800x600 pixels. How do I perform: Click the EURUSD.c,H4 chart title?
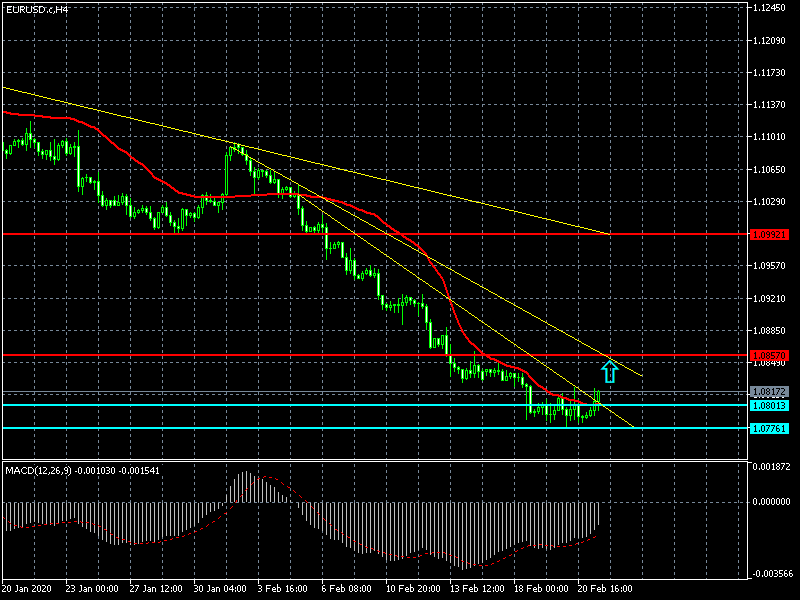(x=37, y=9)
